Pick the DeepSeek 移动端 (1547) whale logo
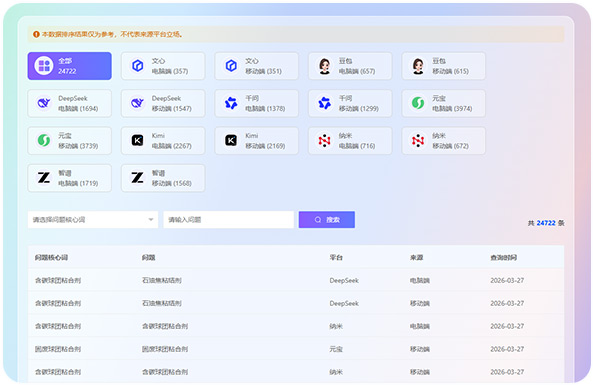593x385 pixels. [137, 103]
